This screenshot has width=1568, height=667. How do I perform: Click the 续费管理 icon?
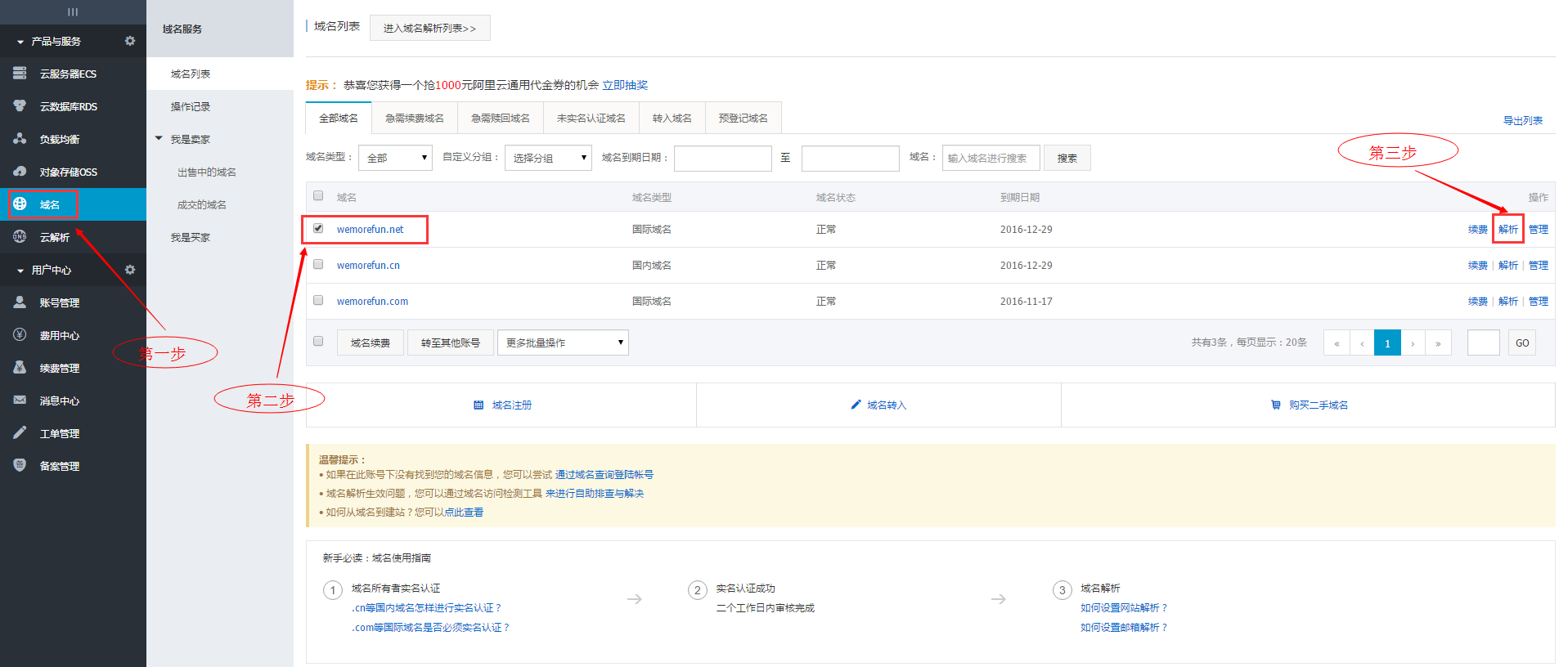click(20, 368)
